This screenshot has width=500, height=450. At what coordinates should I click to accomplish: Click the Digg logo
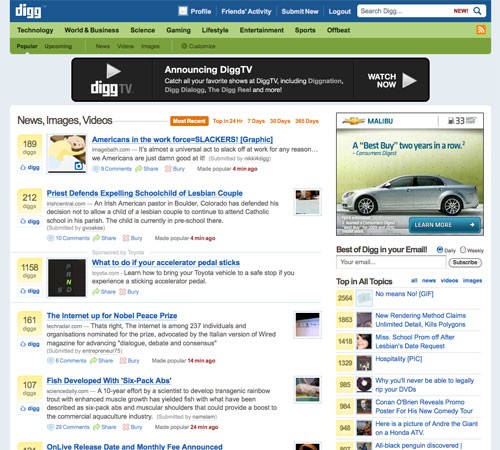28,11
